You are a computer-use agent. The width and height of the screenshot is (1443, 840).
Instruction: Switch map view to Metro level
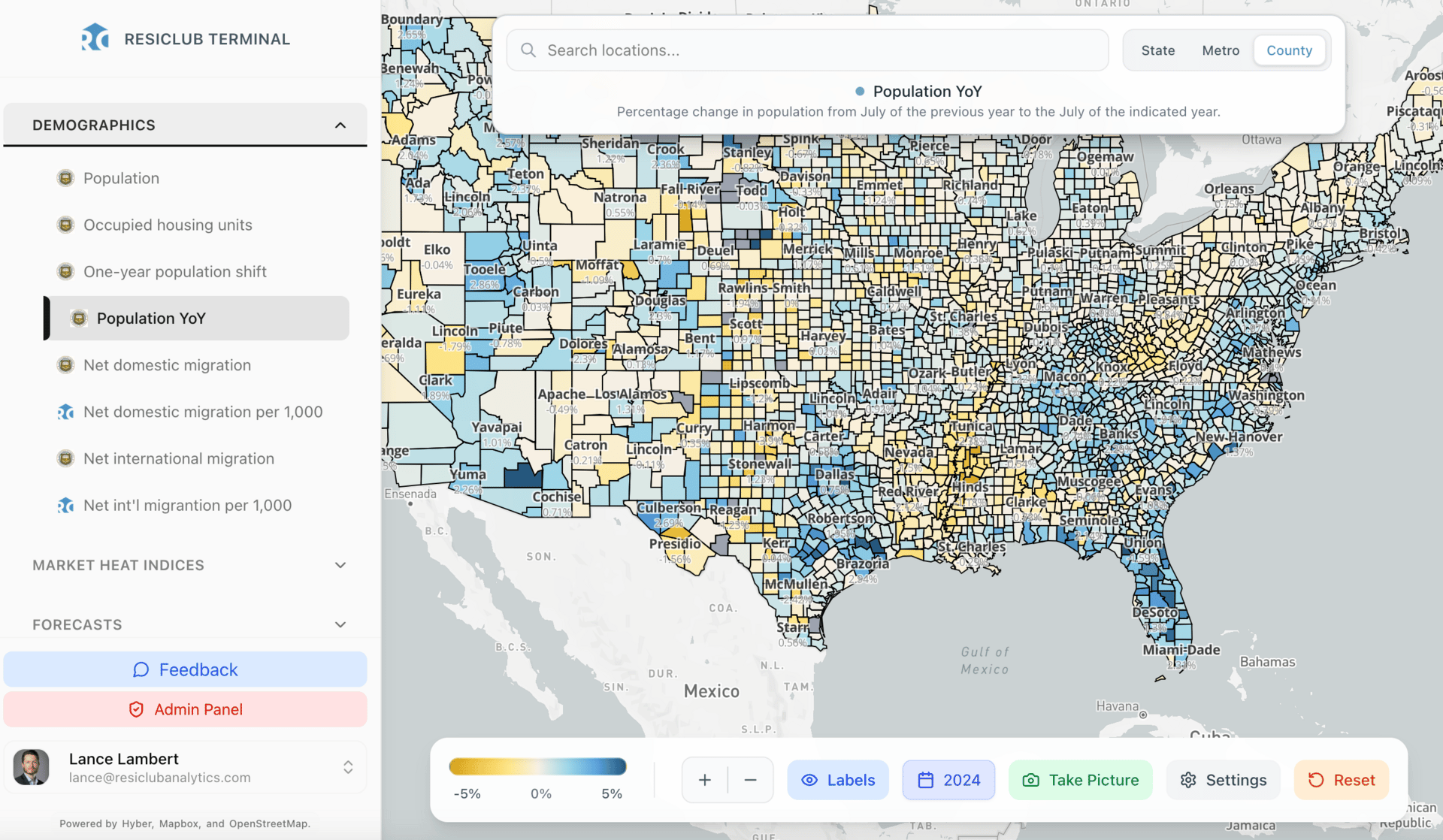coord(1220,50)
